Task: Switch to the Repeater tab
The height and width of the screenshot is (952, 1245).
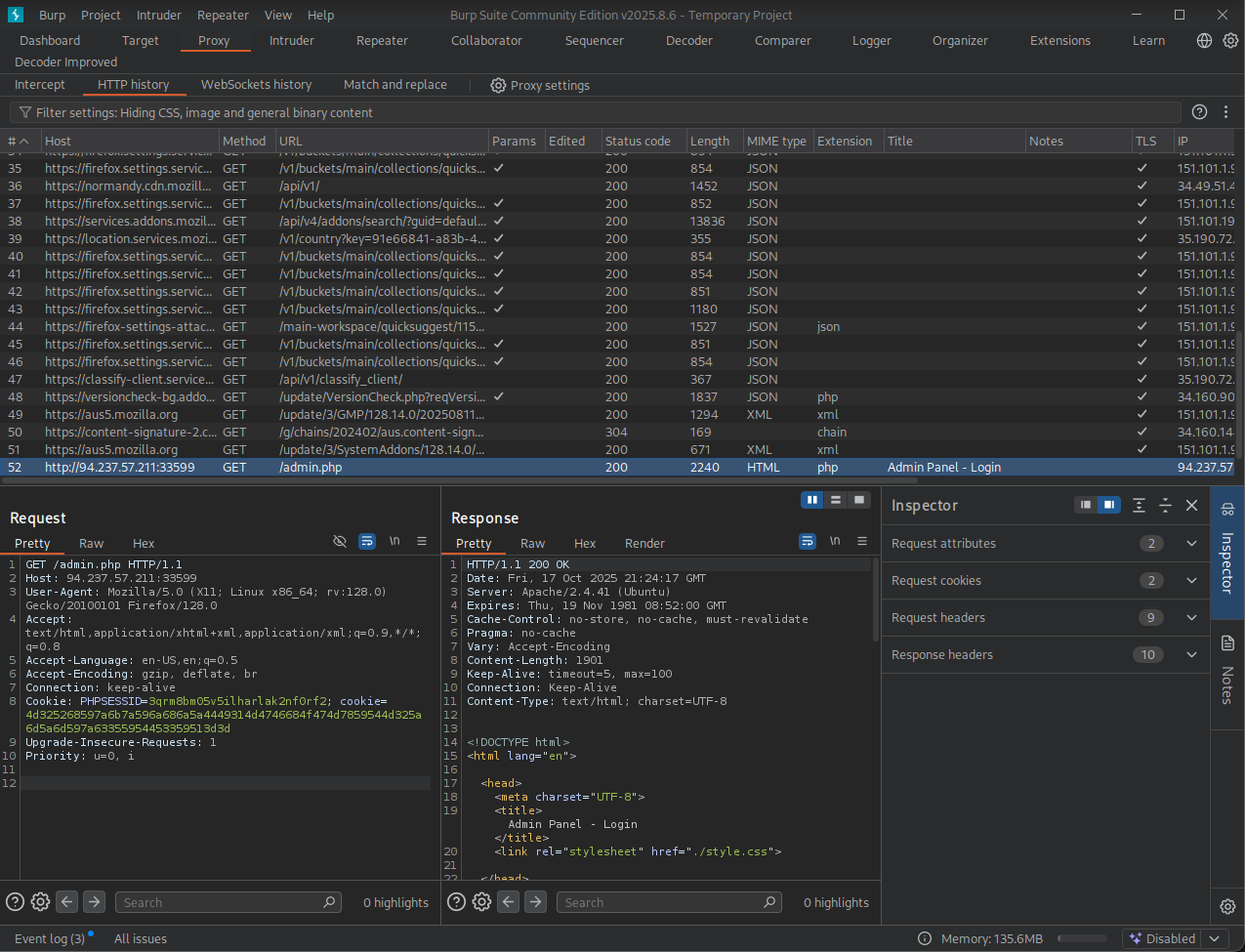Action: click(382, 40)
